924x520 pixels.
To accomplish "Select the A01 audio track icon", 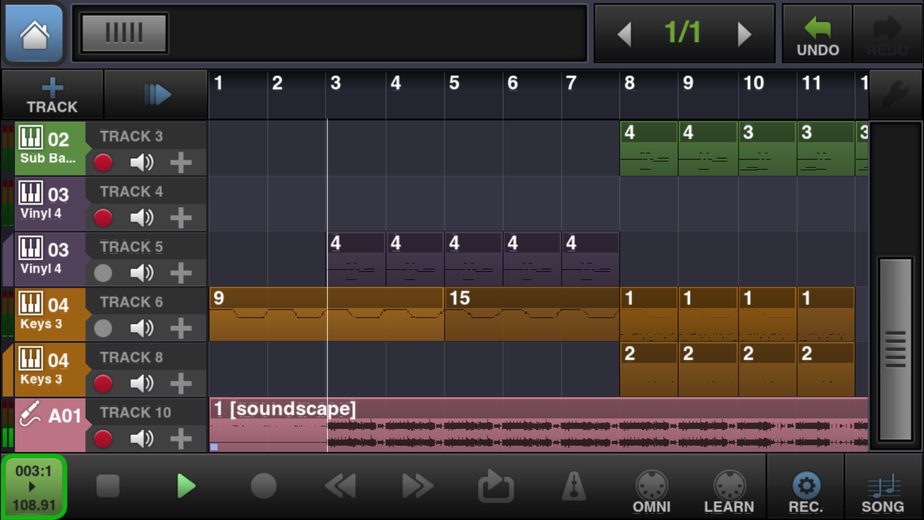I will pyautogui.click(x=50, y=424).
